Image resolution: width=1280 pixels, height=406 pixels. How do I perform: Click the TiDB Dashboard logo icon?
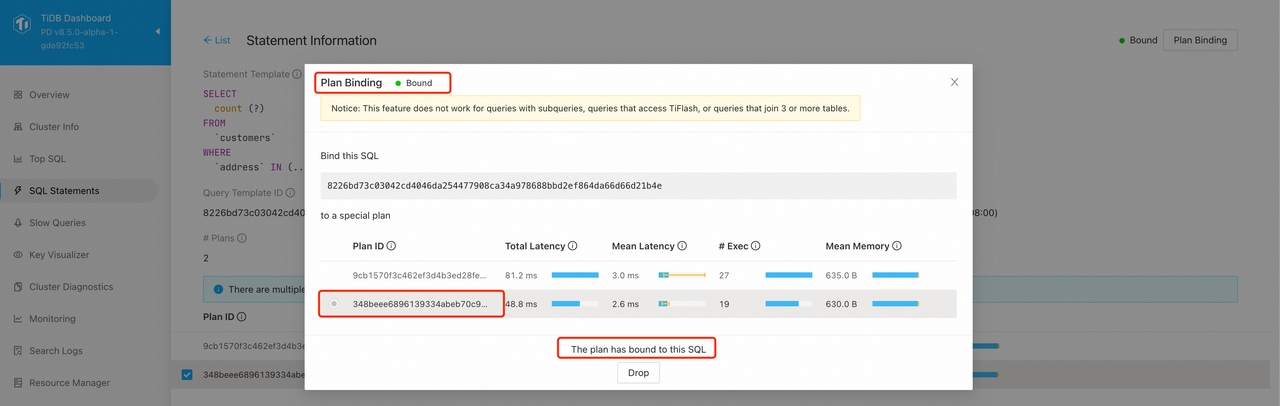pos(21,24)
